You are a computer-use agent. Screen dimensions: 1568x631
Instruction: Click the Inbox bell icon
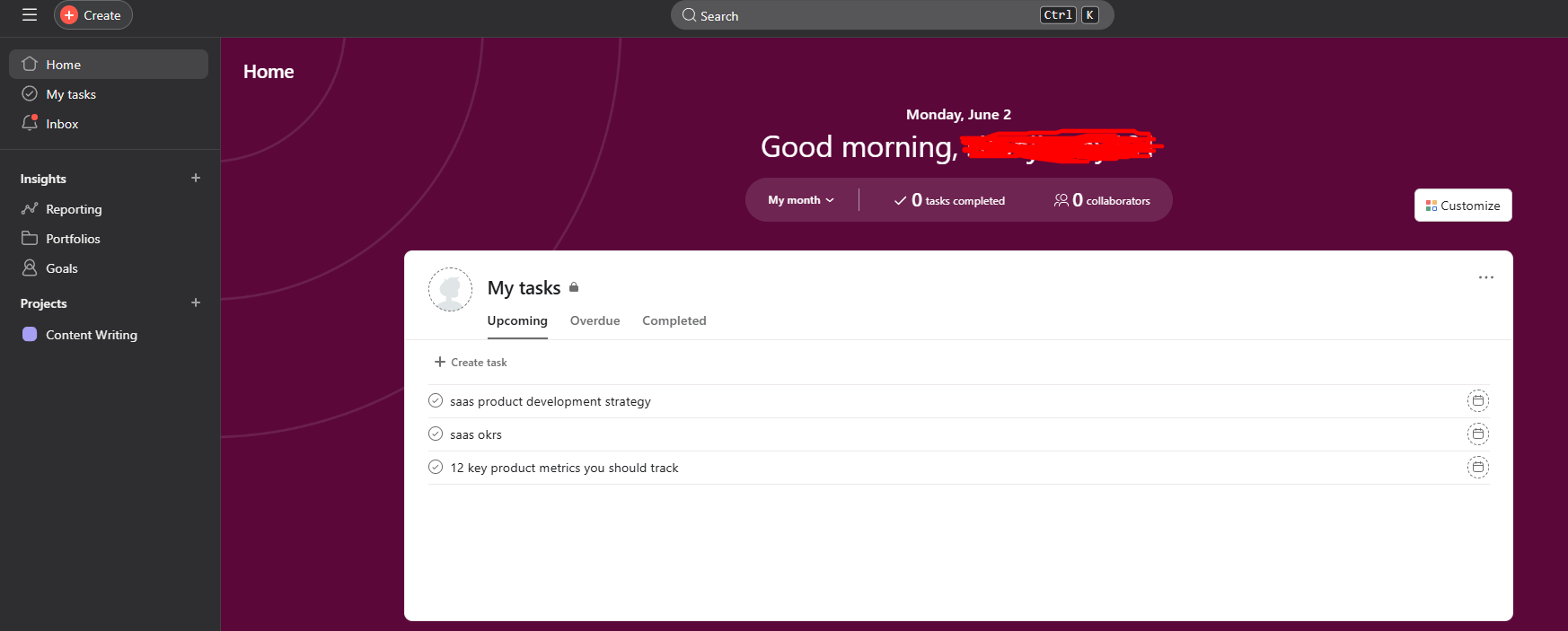[30, 123]
